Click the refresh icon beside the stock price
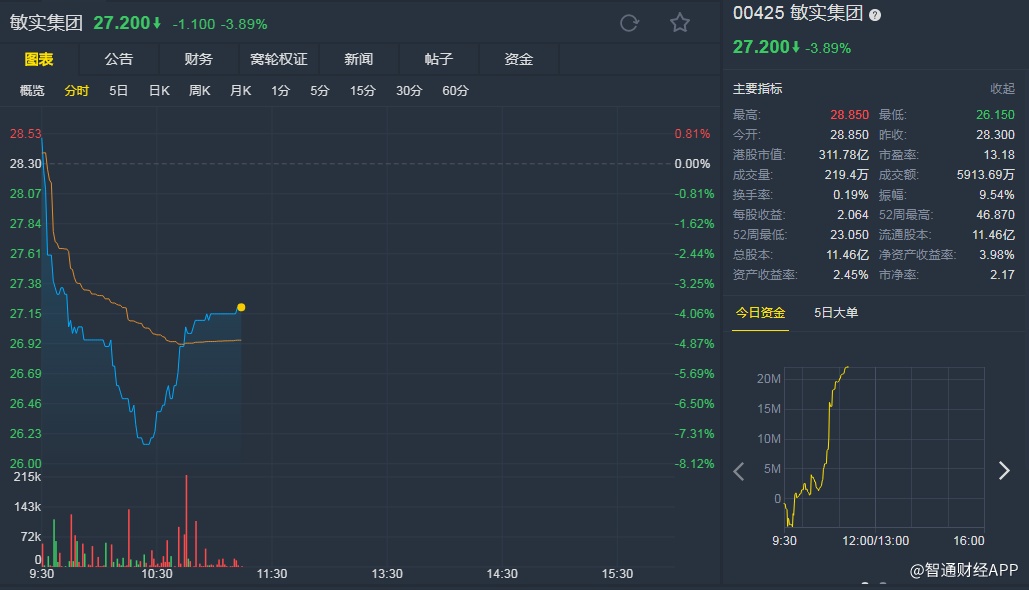The image size is (1029, 590). pos(629,23)
